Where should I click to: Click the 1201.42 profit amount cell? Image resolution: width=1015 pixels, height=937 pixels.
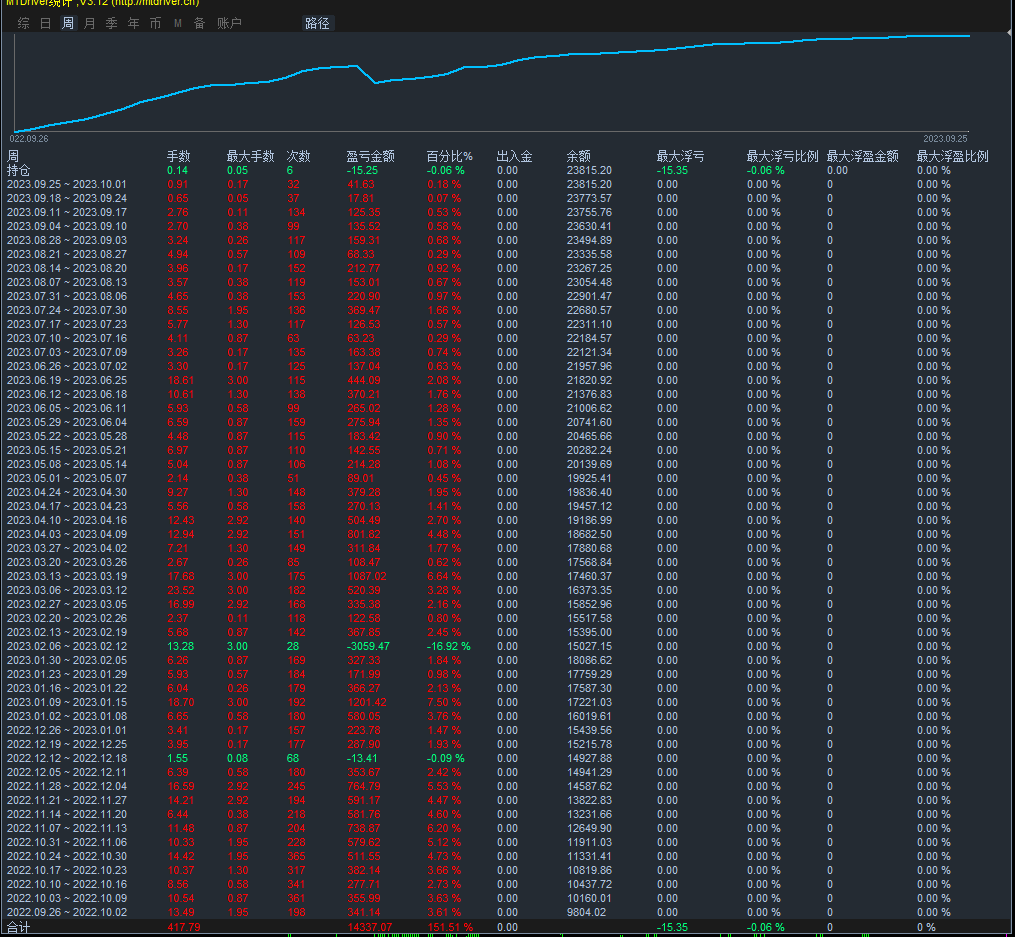click(x=367, y=702)
